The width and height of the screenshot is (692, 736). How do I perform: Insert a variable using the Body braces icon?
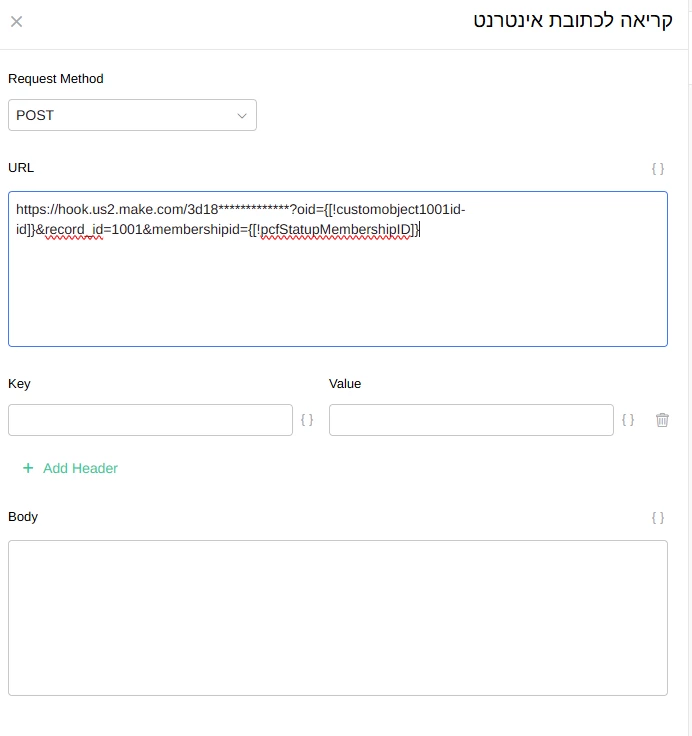click(657, 518)
